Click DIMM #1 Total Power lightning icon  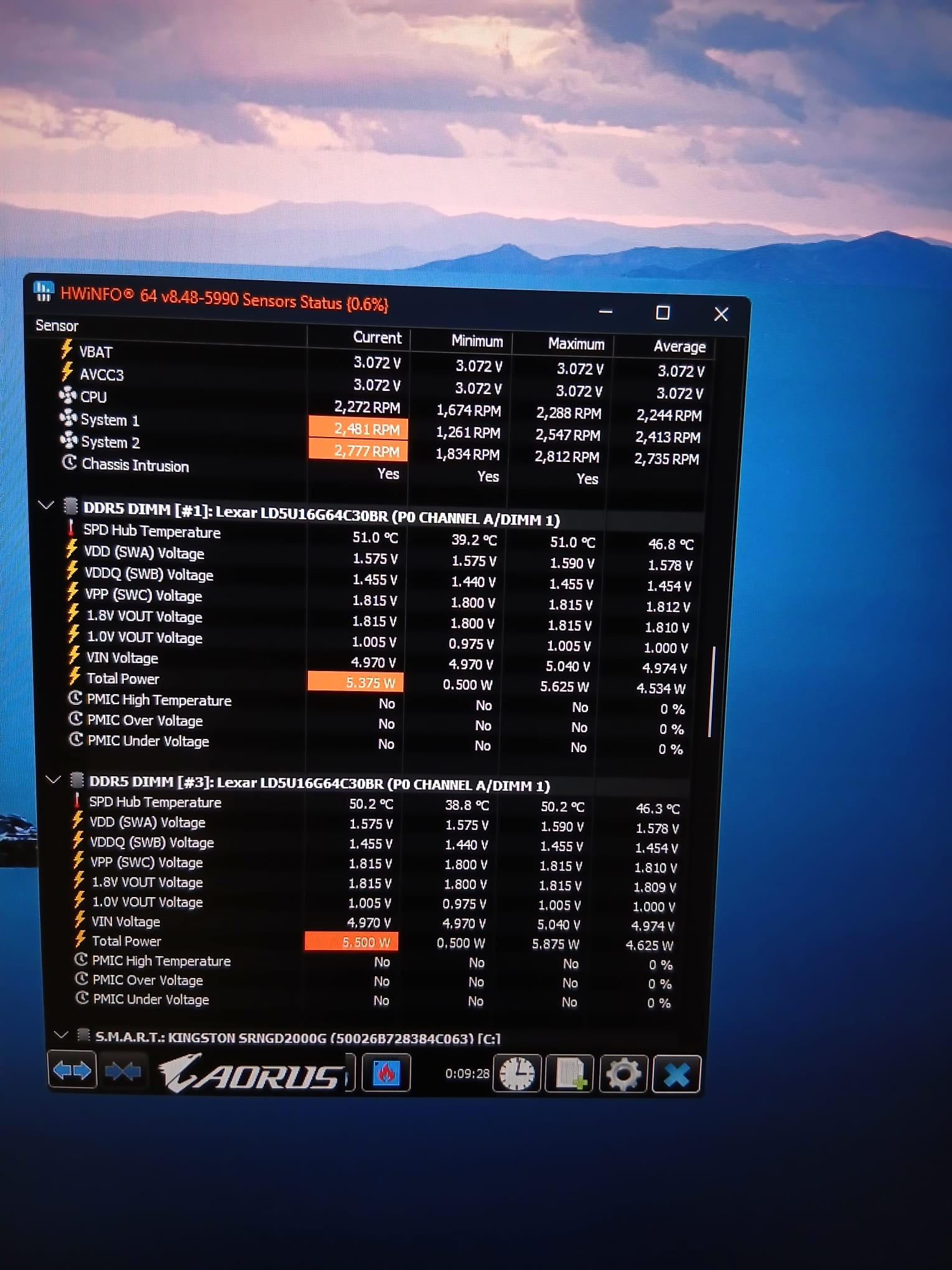[74, 676]
